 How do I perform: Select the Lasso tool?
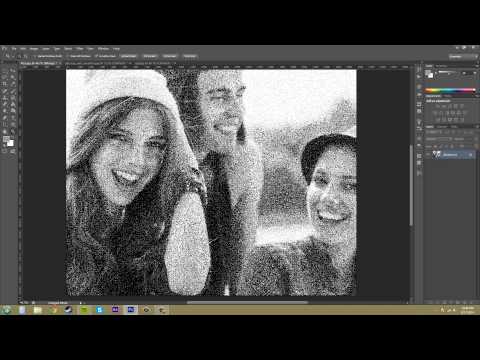[x=5, y=77]
